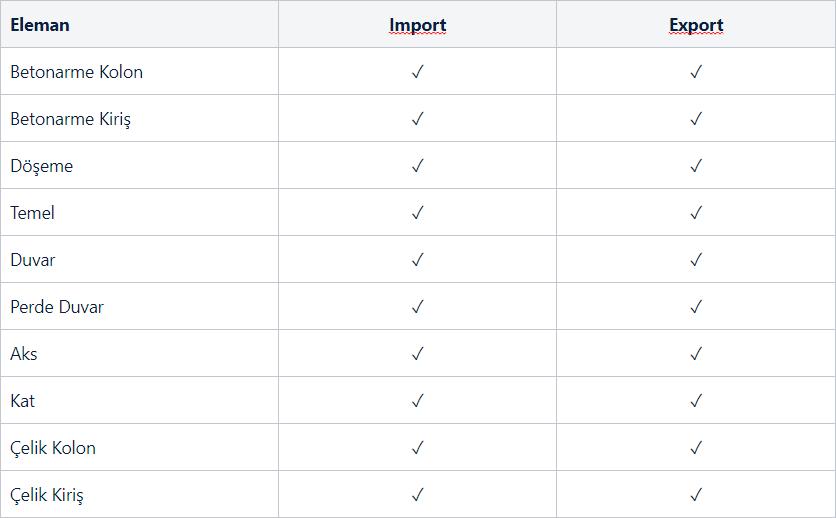Click the Perde Duvar row label
The height and width of the screenshot is (518, 836).
click(57, 307)
